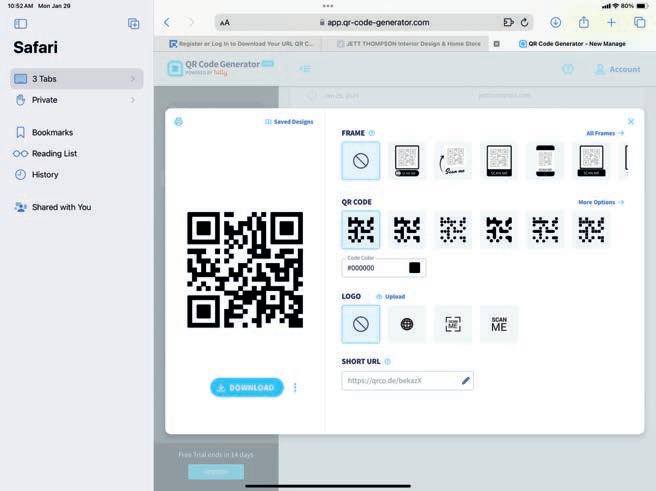
Task: Expand the 3 Tabs group
Action: tap(77, 79)
